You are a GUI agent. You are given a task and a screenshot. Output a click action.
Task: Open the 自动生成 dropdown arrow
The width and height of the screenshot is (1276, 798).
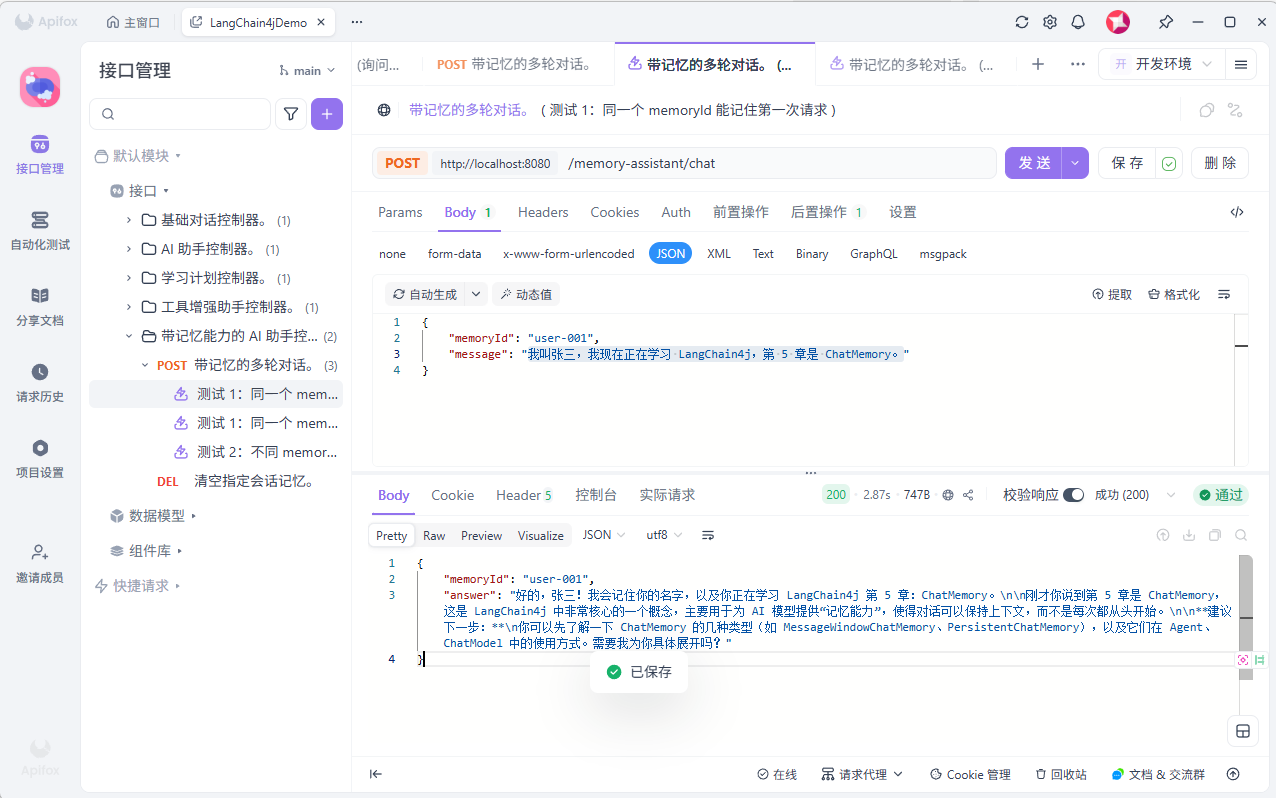(x=476, y=294)
